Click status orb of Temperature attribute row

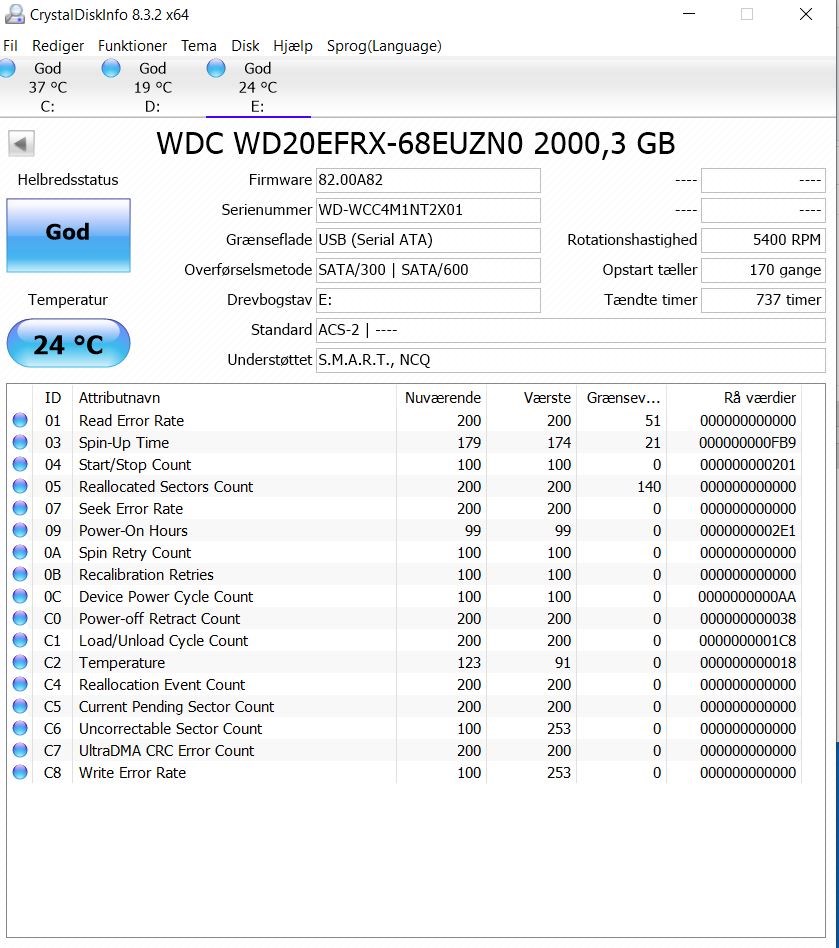click(20, 662)
